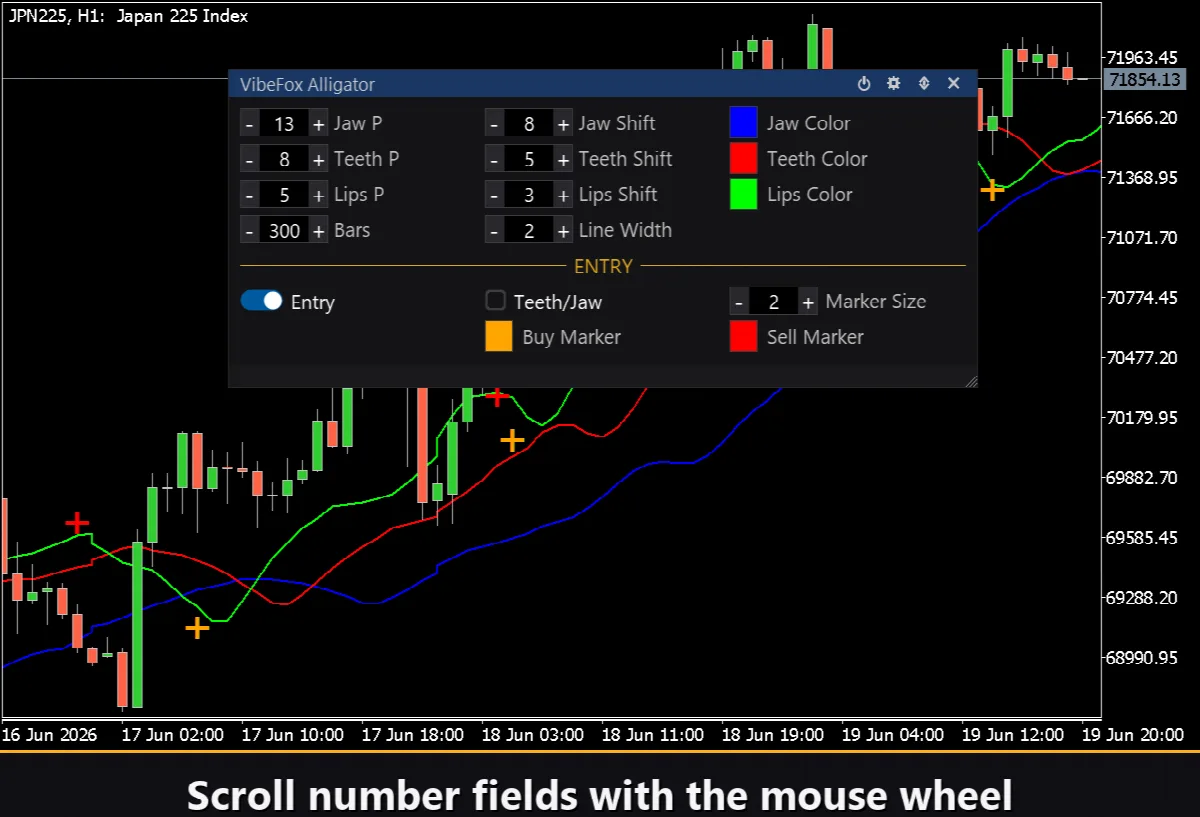
Task: Decrease Marker Size value
Action: point(739,301)
